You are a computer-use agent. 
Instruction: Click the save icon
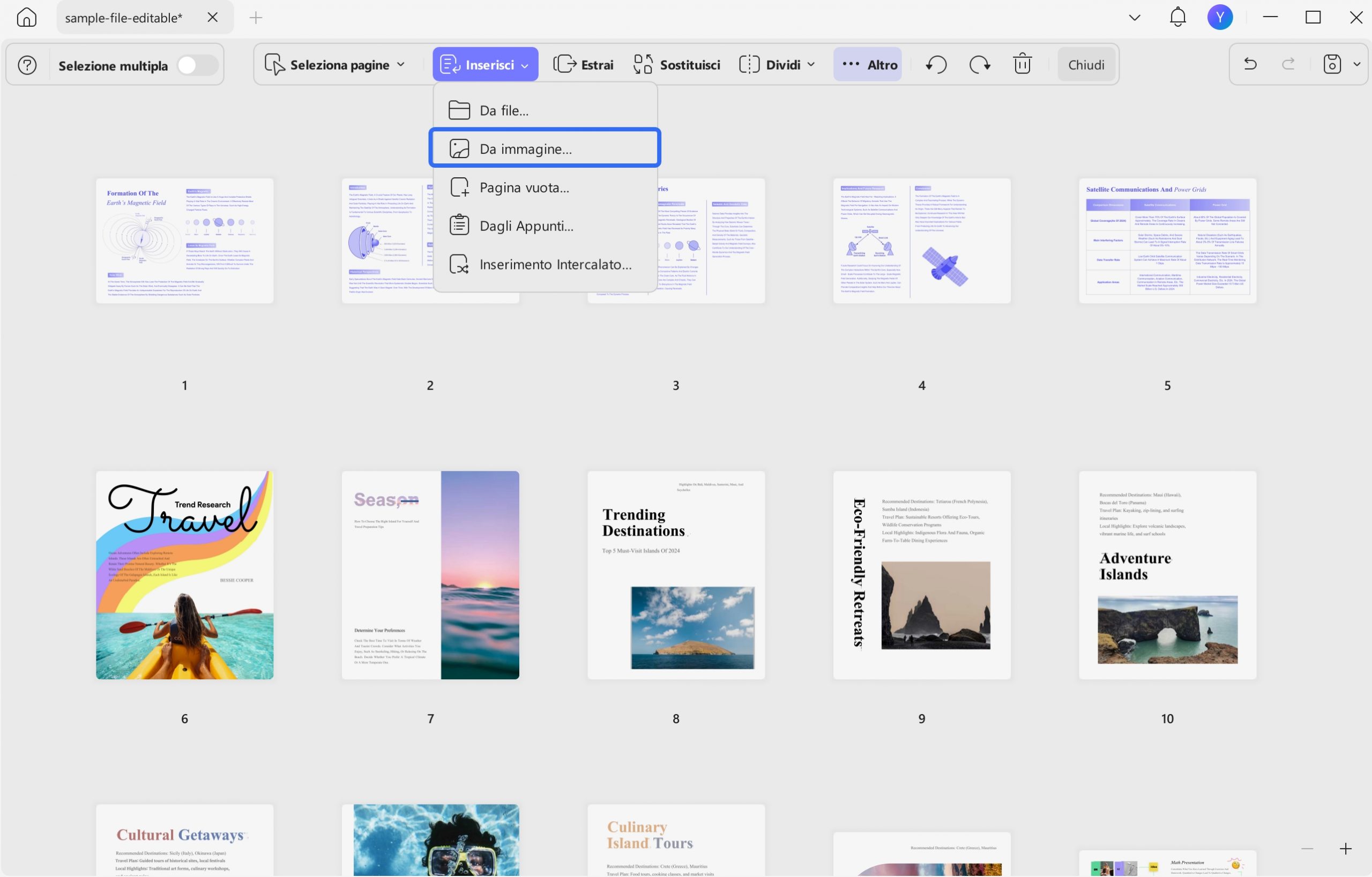[1332, 64]
